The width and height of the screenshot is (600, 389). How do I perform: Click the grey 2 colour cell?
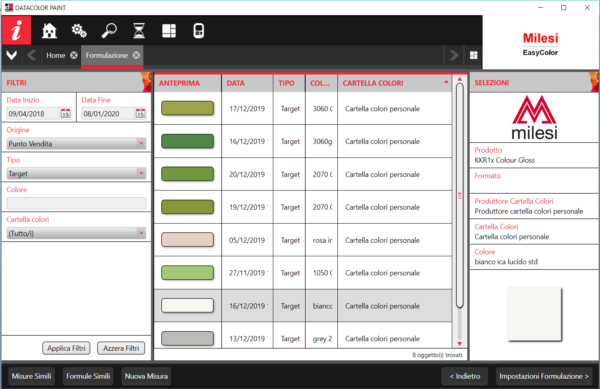coord(322,339)
